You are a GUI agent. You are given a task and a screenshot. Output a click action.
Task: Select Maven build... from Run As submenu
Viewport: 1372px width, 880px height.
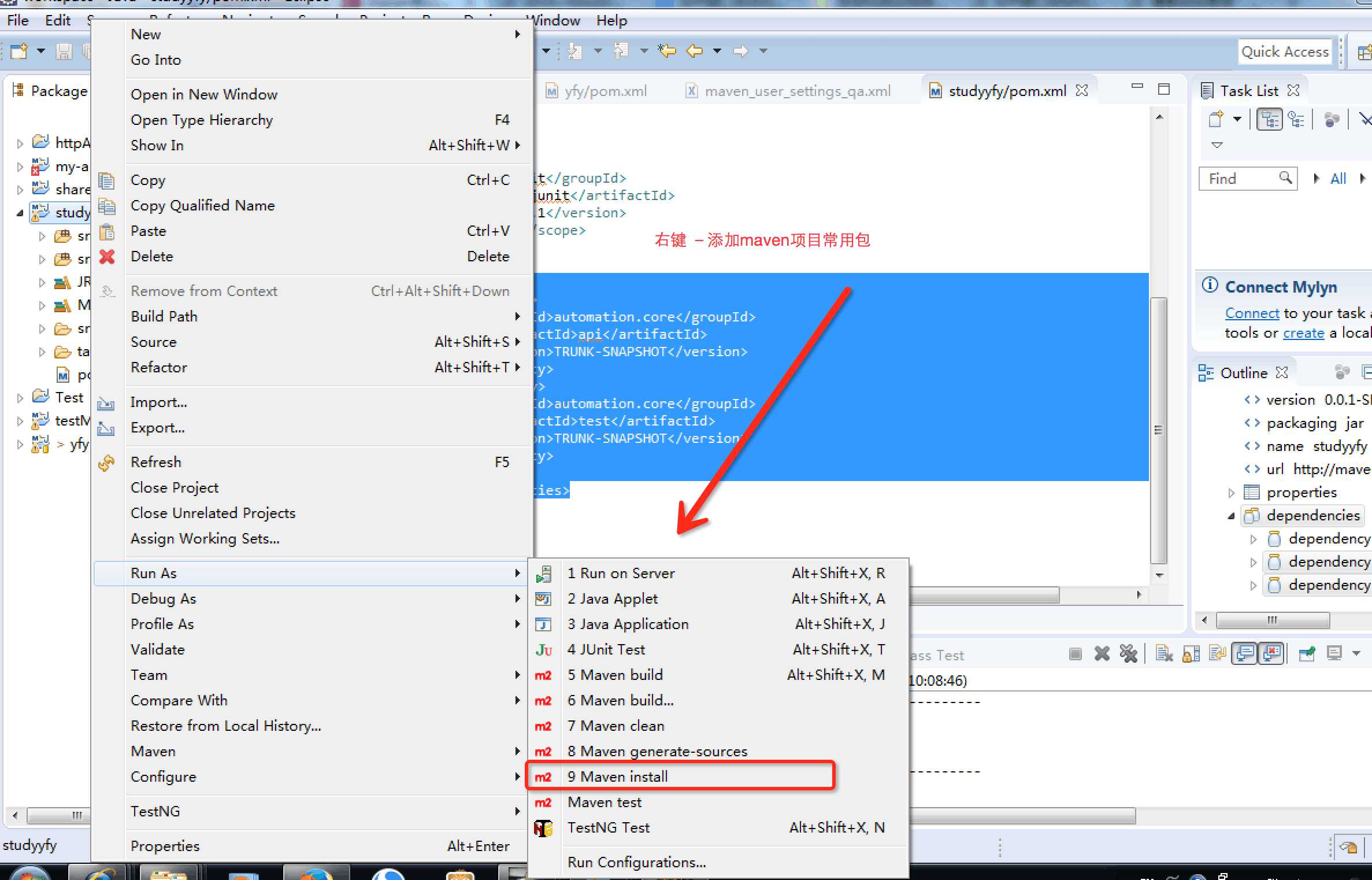click(x=620, y=700)
